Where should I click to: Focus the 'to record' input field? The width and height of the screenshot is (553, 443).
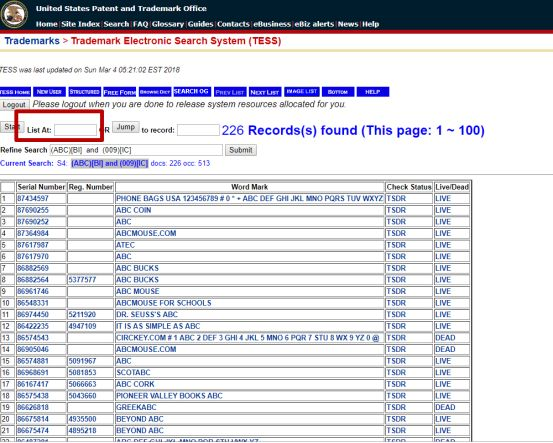pos(198,130)
